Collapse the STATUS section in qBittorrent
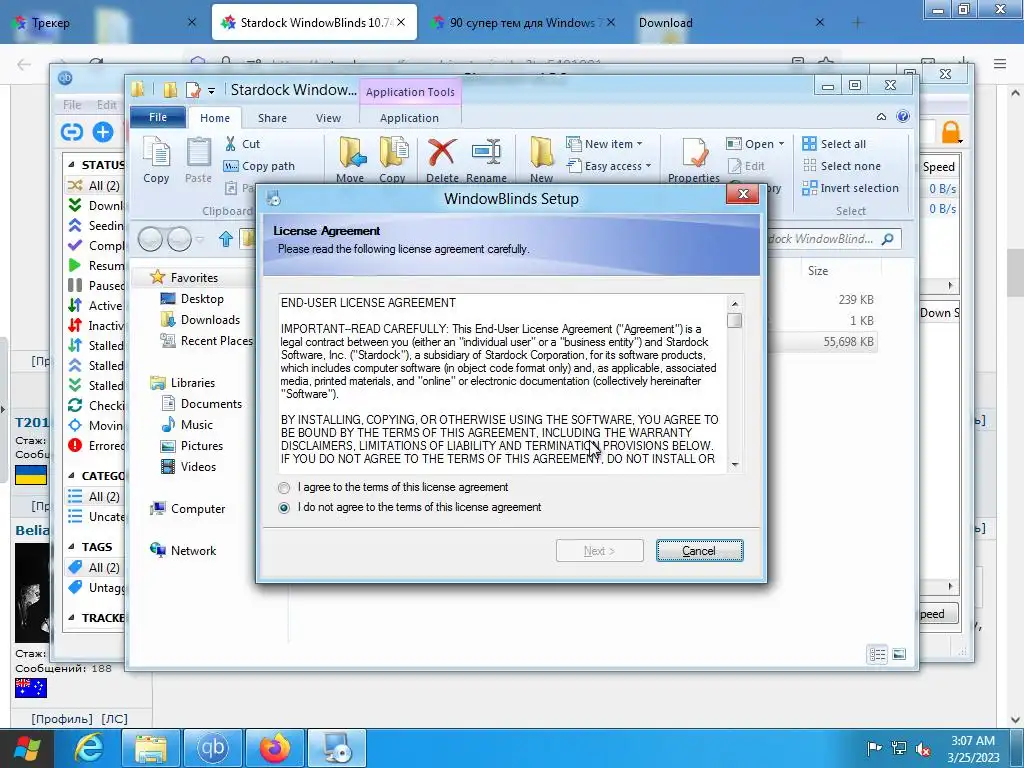 (71, 165)
